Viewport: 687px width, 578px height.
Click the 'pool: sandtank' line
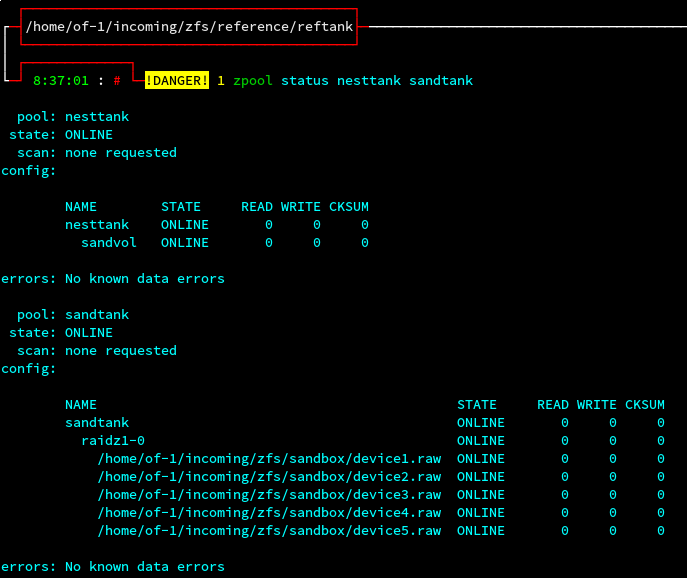[x=73, y=315]
